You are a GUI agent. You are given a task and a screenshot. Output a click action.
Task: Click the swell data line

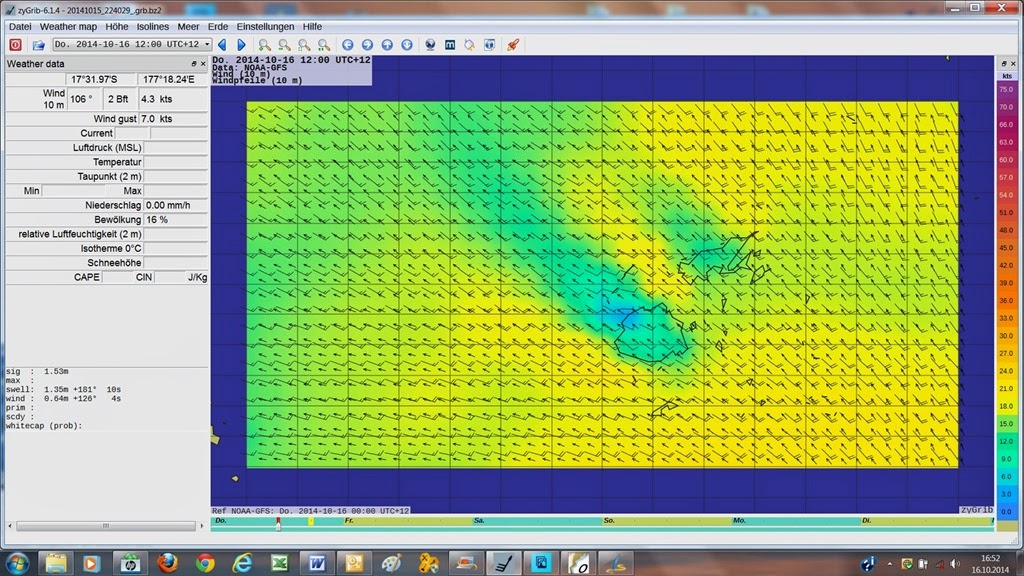click(63, 389)
